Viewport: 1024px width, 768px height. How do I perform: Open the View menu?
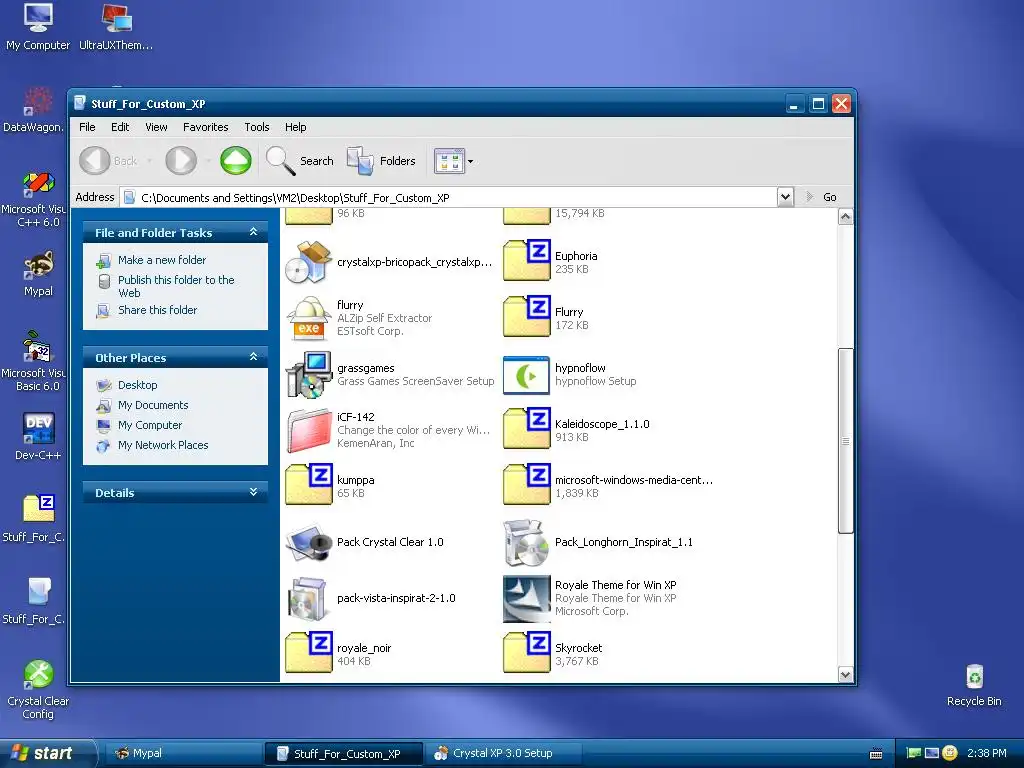(x=156, y=127)
